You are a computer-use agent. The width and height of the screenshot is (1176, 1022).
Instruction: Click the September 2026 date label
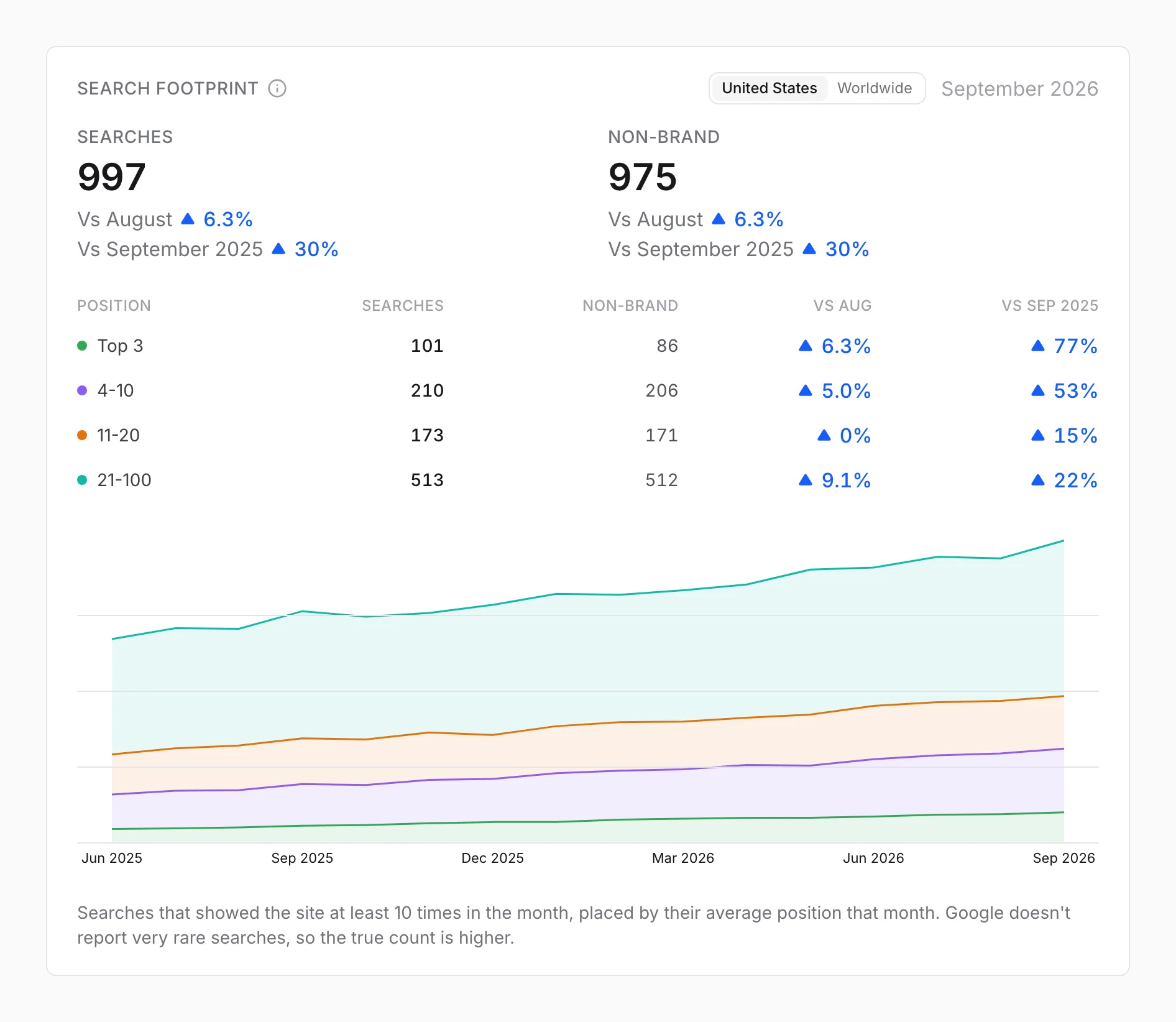click(x=1019, y=88)
